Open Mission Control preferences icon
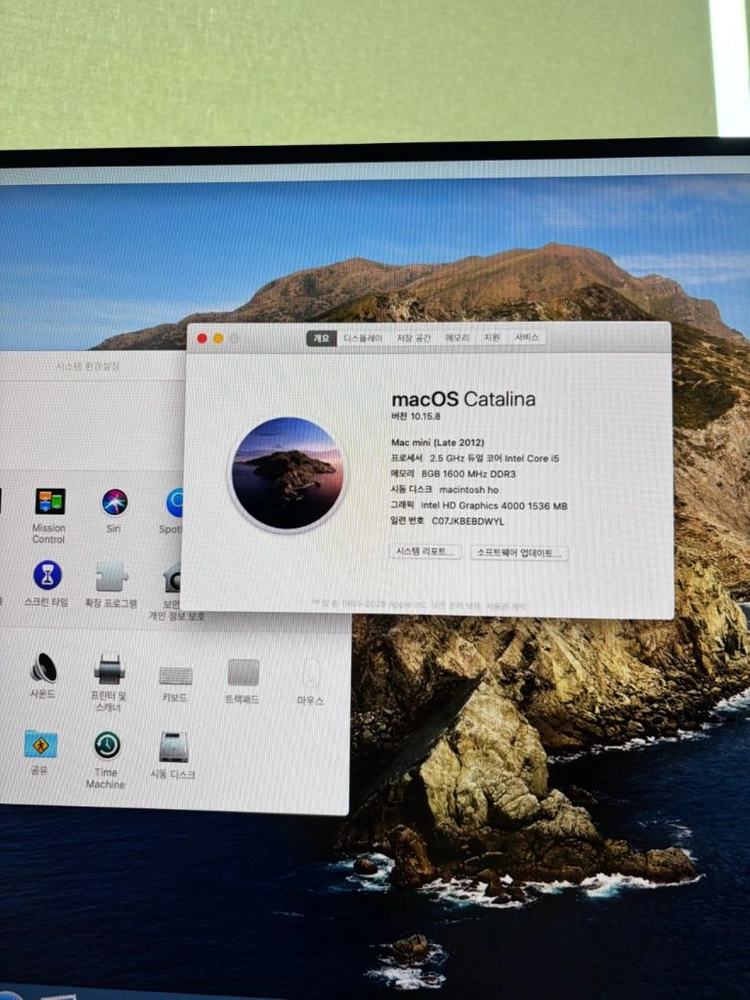 point(50,502)
